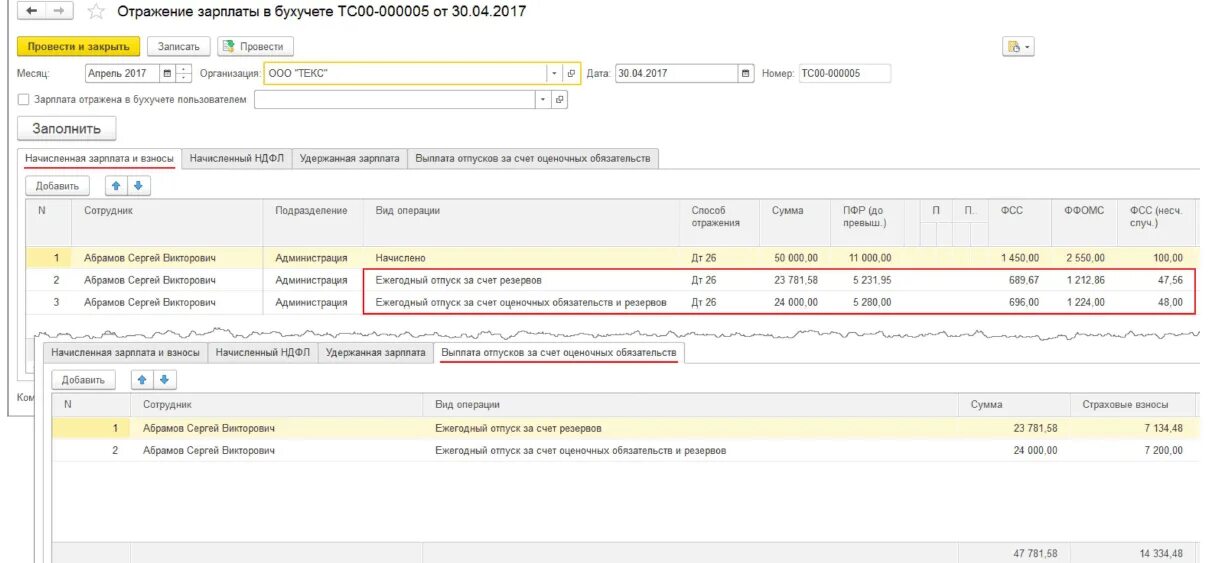Adjust month using the stepper arrows
Viewport: 1218px width, 563px height.
click(183, 73)
